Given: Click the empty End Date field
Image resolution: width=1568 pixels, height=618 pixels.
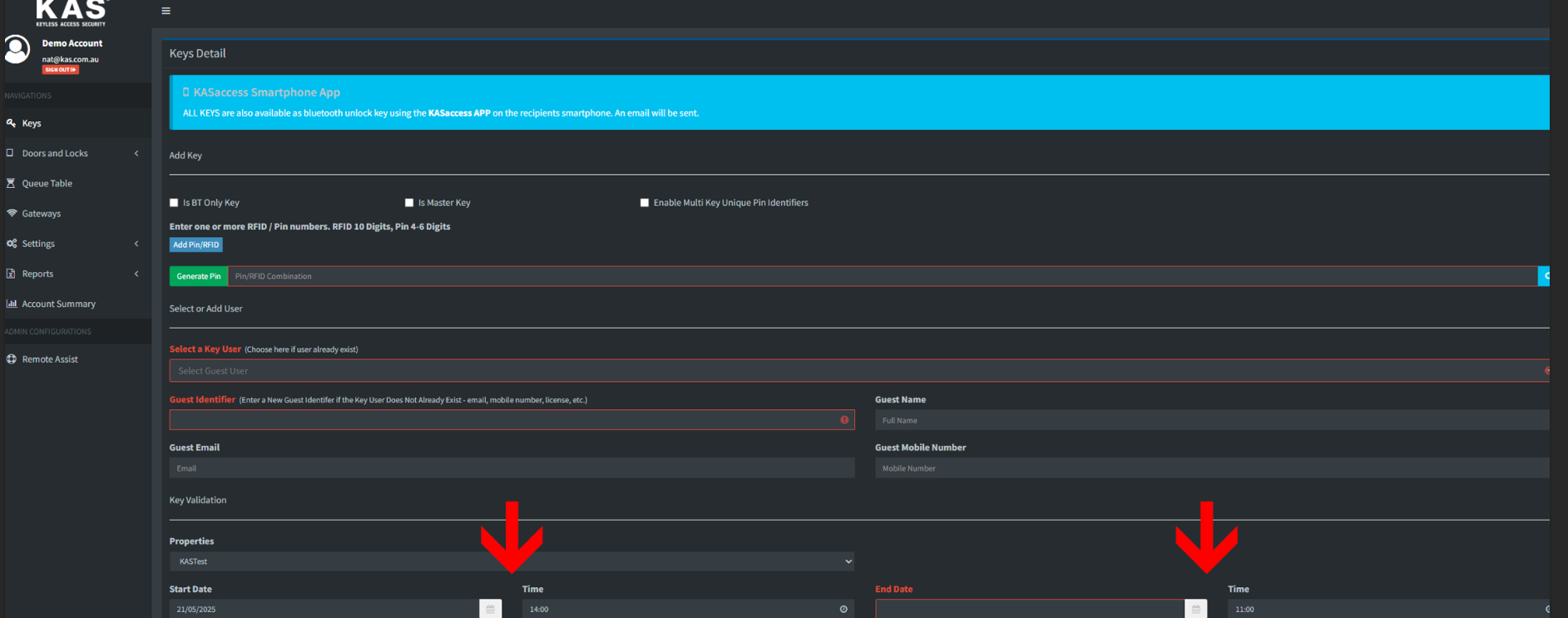Looking at the screenshot, I should pos(1030,609).
